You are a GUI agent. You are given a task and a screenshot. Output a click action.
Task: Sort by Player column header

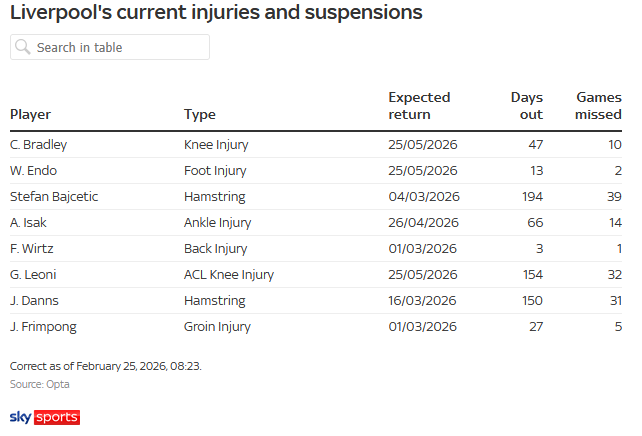[30, 114]
